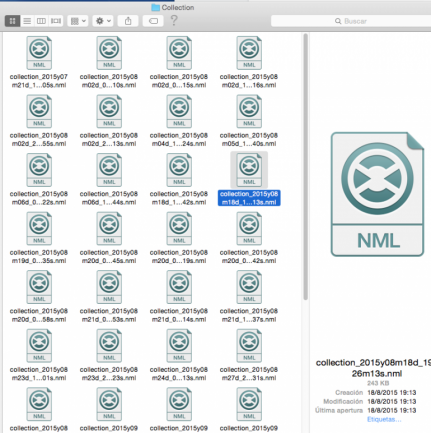
Task: Select file icon m27d_2...31s.nml
Action: (x=249, y=346)
